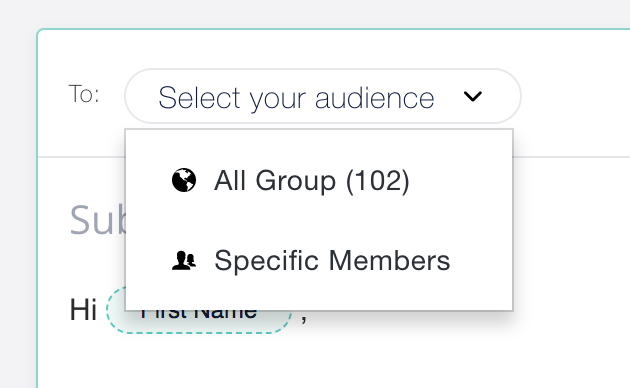The width and height of the screenshot is (630, 388).
Task: Open the Select your audience dropdown
Action: click(323, 96)
